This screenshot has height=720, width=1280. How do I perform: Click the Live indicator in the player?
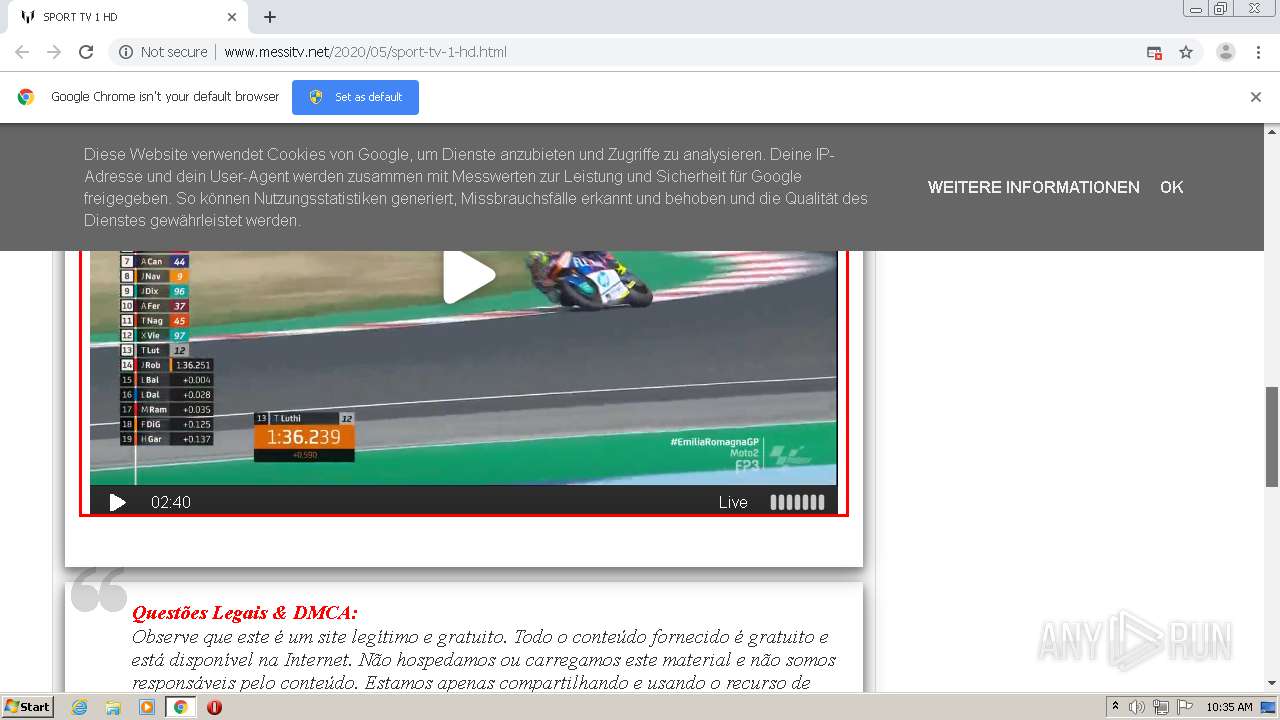pos(733,502)
